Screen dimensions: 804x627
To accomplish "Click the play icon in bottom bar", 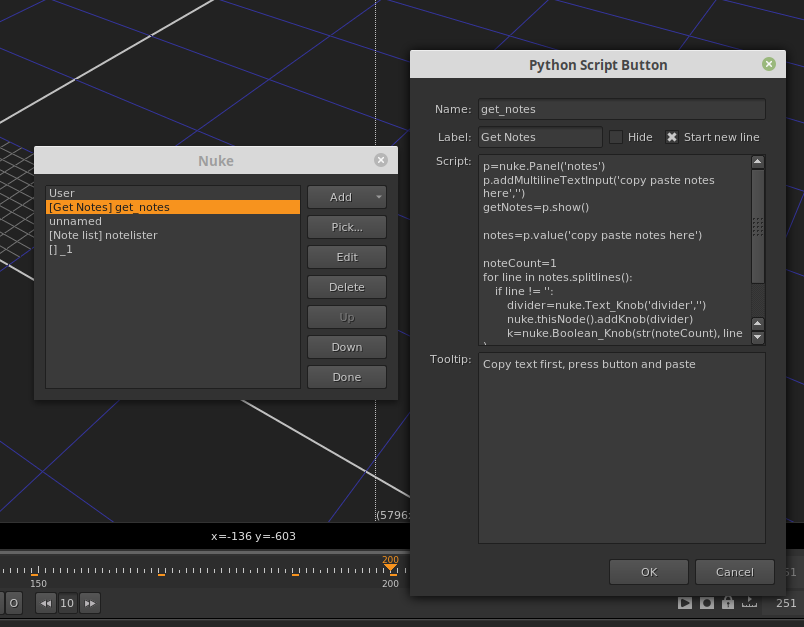I will click(x=685, y=603).
